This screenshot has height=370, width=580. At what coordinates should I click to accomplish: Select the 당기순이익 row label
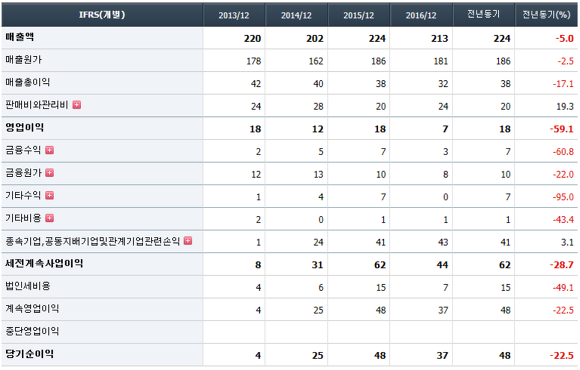pyautogui.click(x=29, y=354)
